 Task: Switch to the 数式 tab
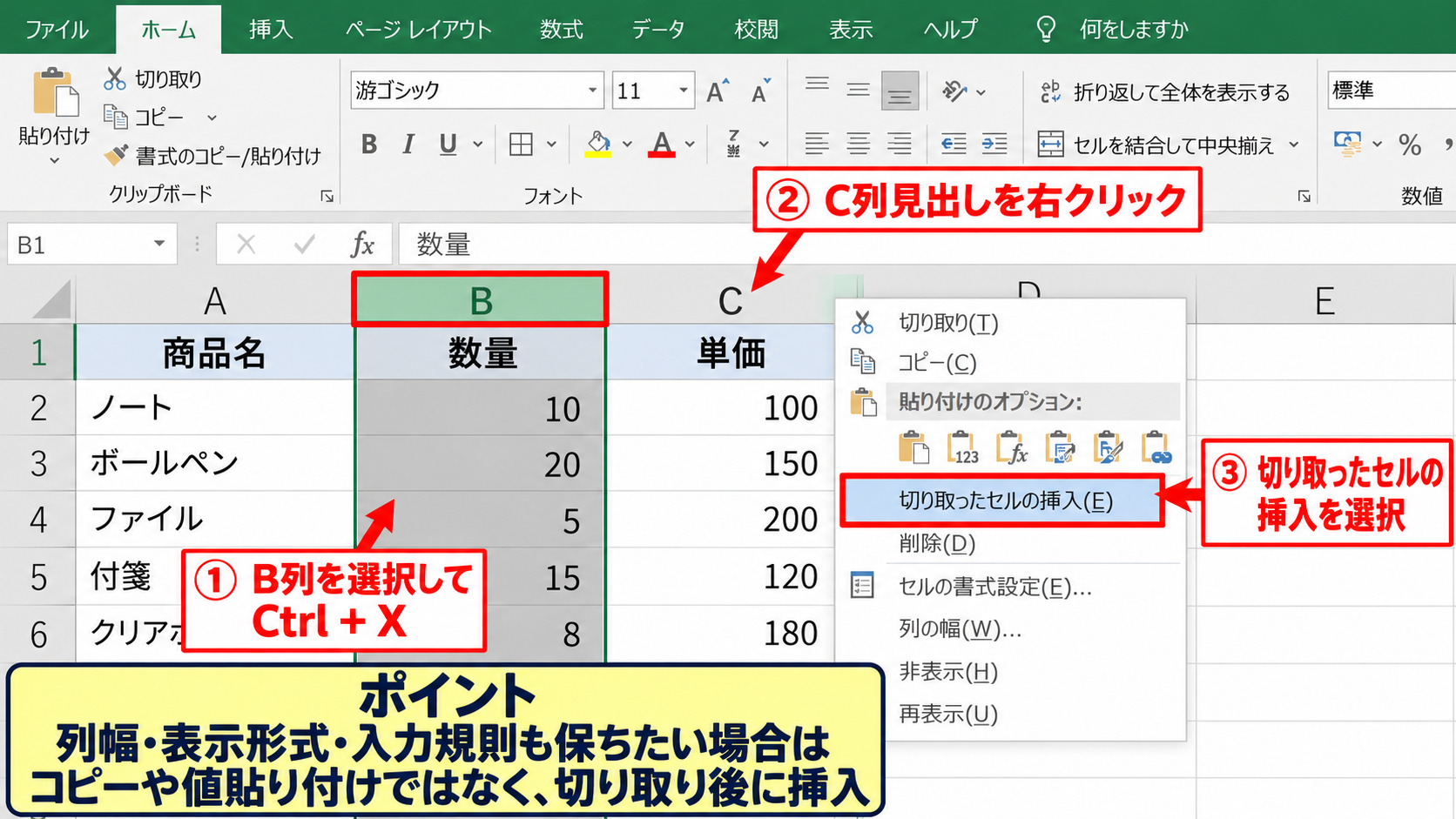[x=562, y=29]
